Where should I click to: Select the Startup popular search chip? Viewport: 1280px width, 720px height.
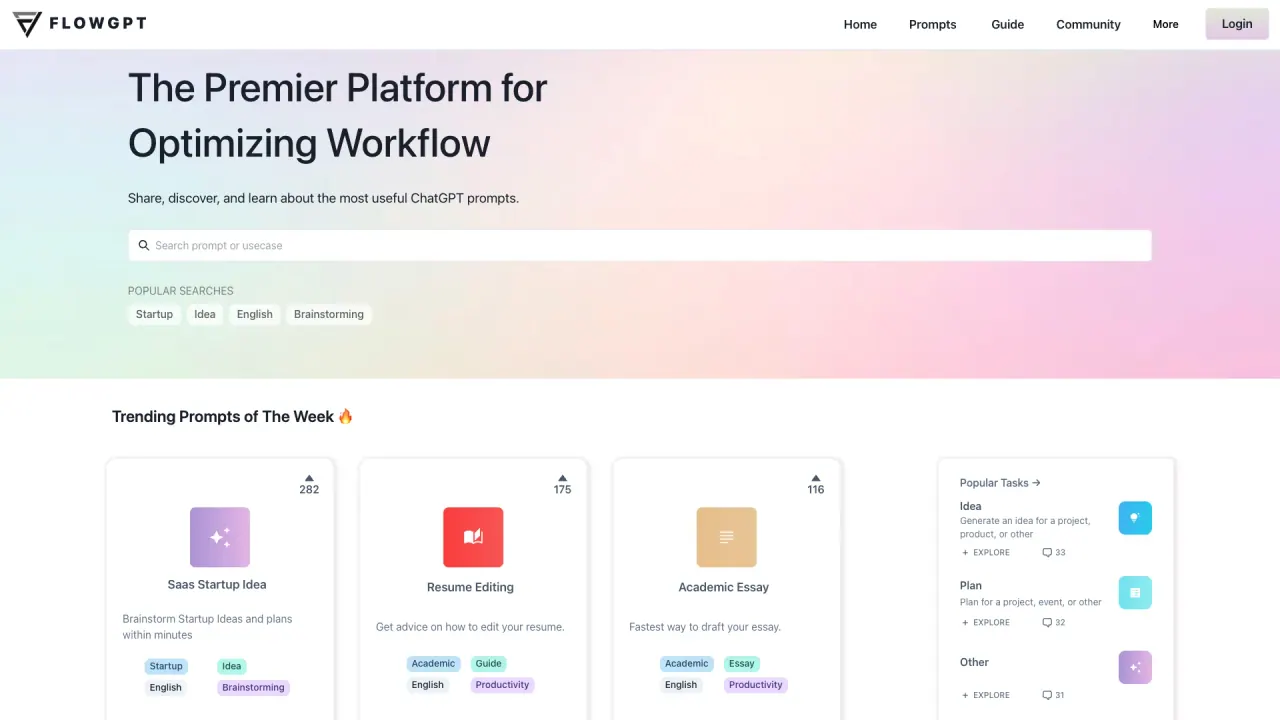tap(154, 314)
